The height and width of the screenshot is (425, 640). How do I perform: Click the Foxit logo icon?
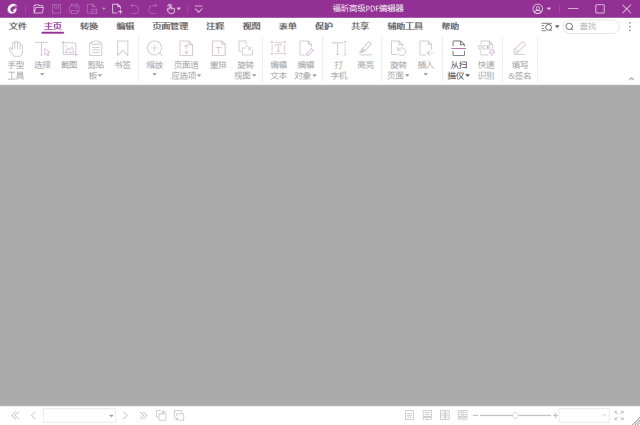(12, 9)
